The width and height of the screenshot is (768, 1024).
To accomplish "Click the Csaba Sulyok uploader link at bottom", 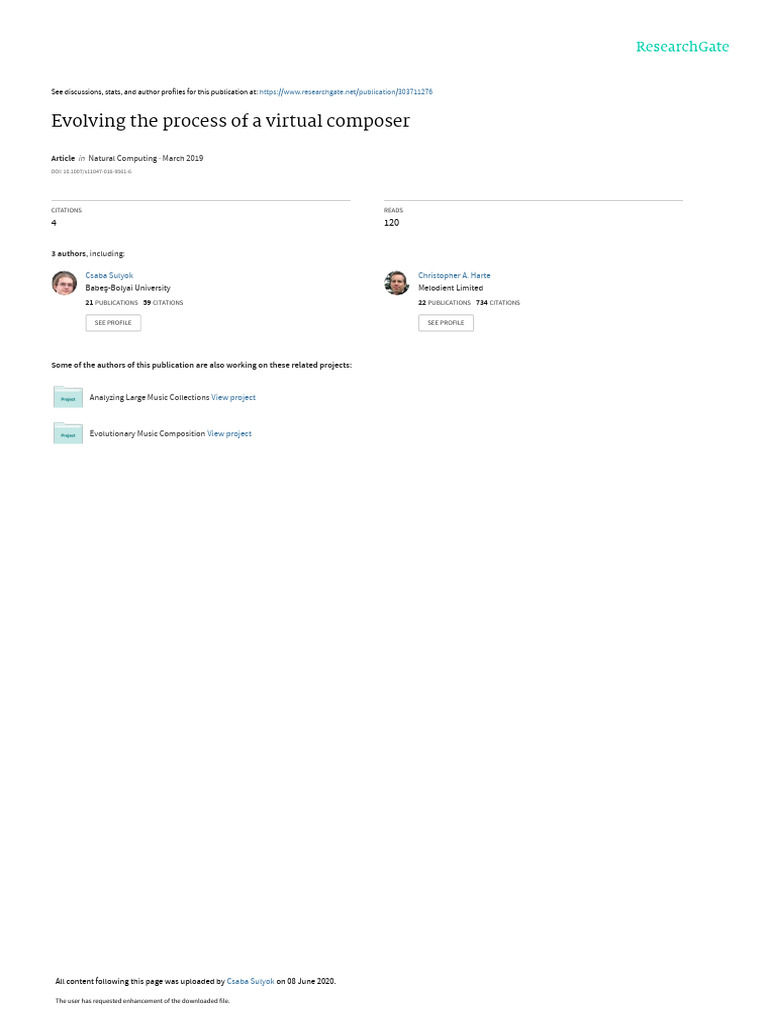I will (250, 981).
